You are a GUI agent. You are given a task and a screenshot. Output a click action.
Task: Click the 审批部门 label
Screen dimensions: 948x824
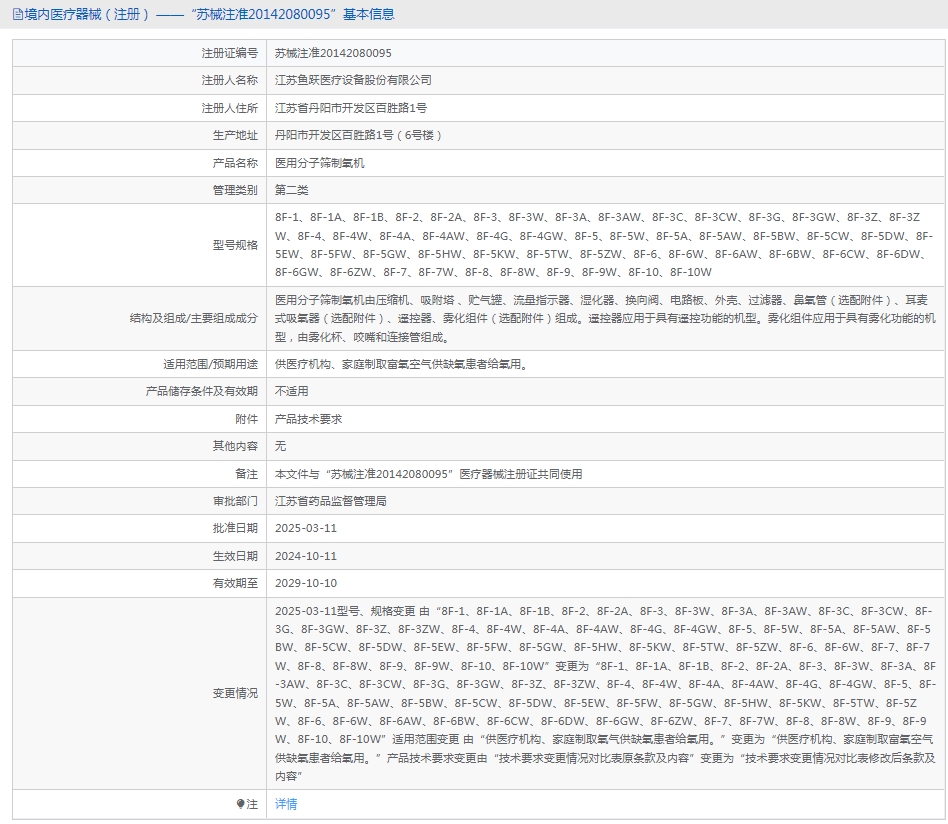point(235,501)
